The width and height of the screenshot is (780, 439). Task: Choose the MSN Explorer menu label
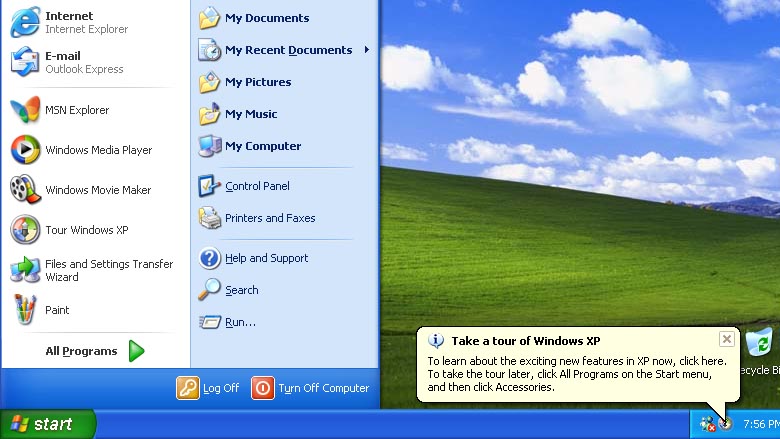click(x=77, y=110)
